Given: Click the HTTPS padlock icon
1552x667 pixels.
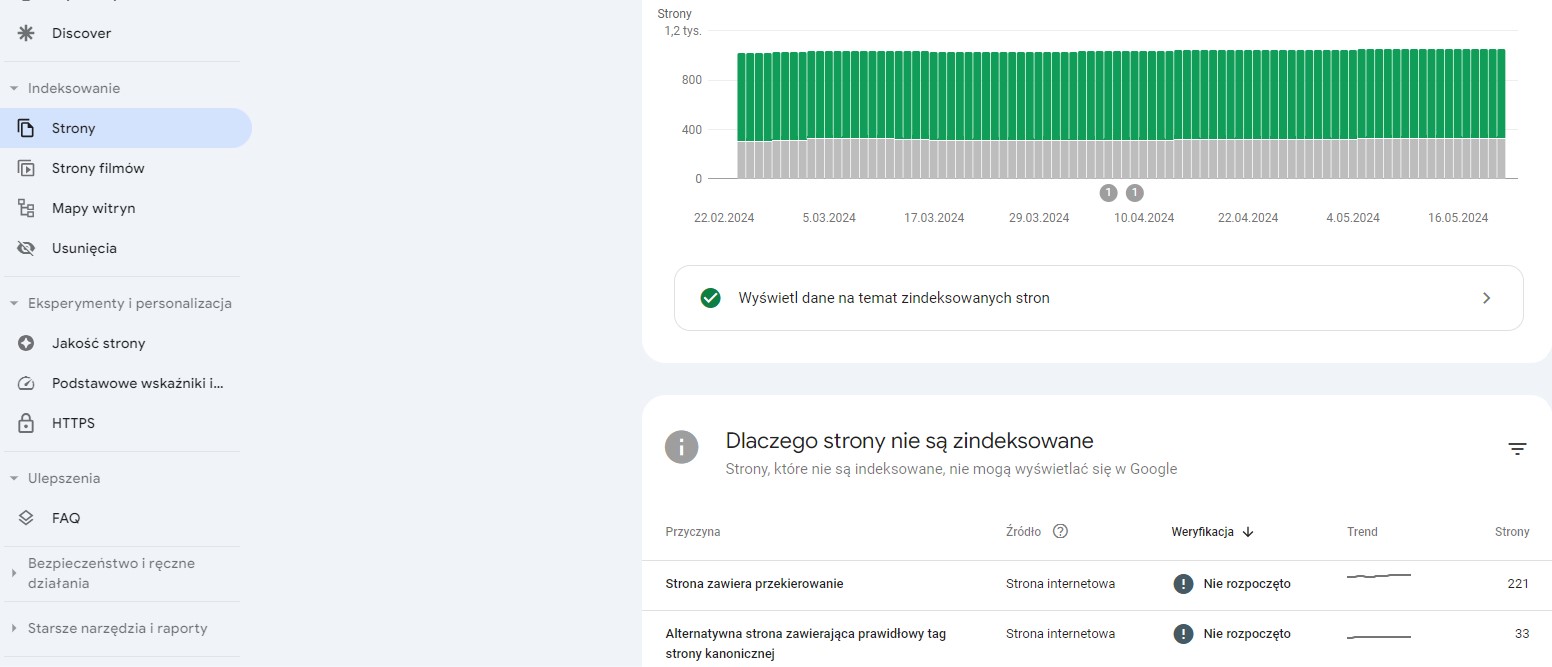Looking at the screenshot, I should pos(27,423).
